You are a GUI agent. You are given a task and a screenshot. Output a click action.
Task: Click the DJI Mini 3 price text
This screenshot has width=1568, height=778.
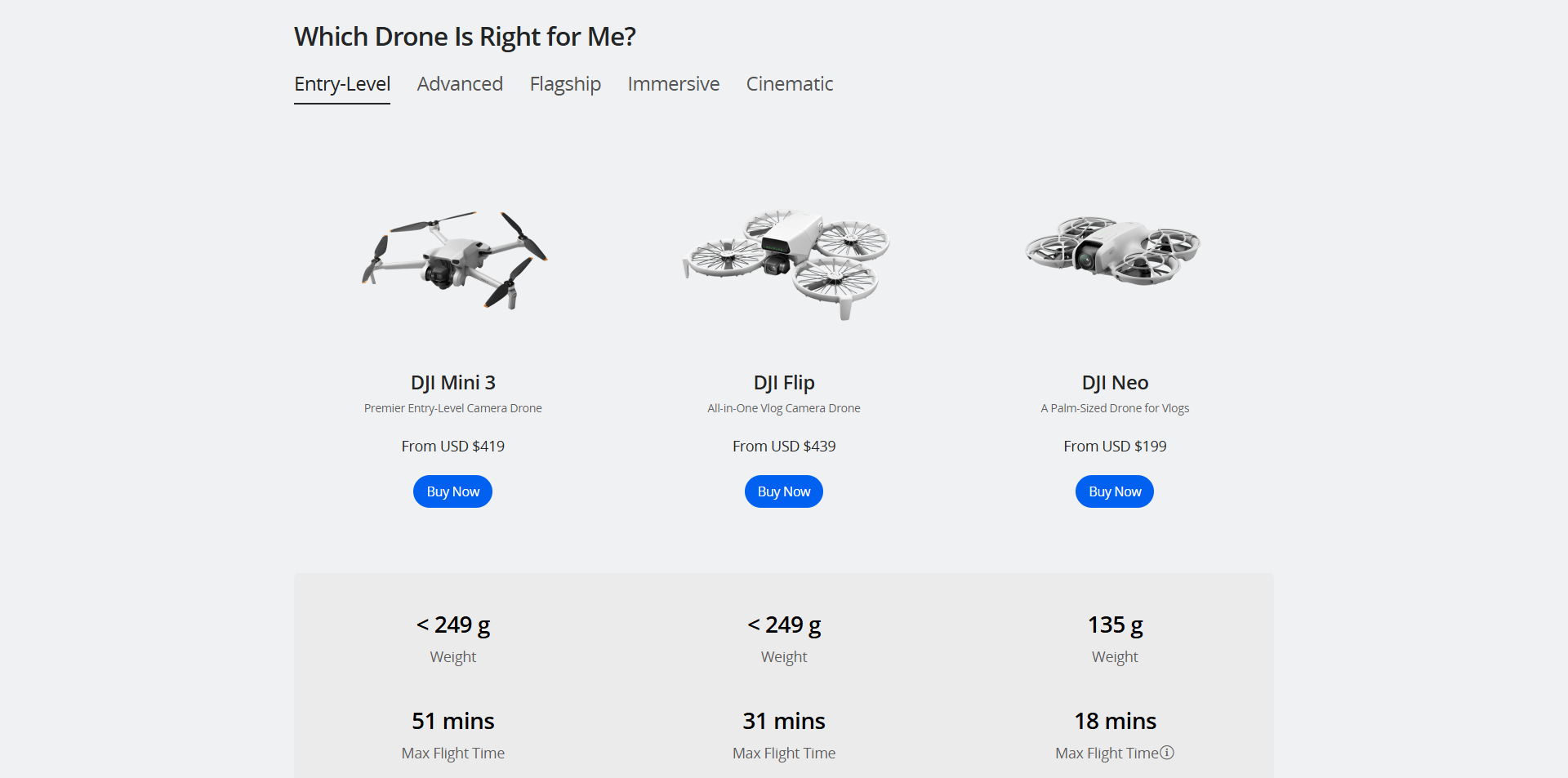coord(452,446)
